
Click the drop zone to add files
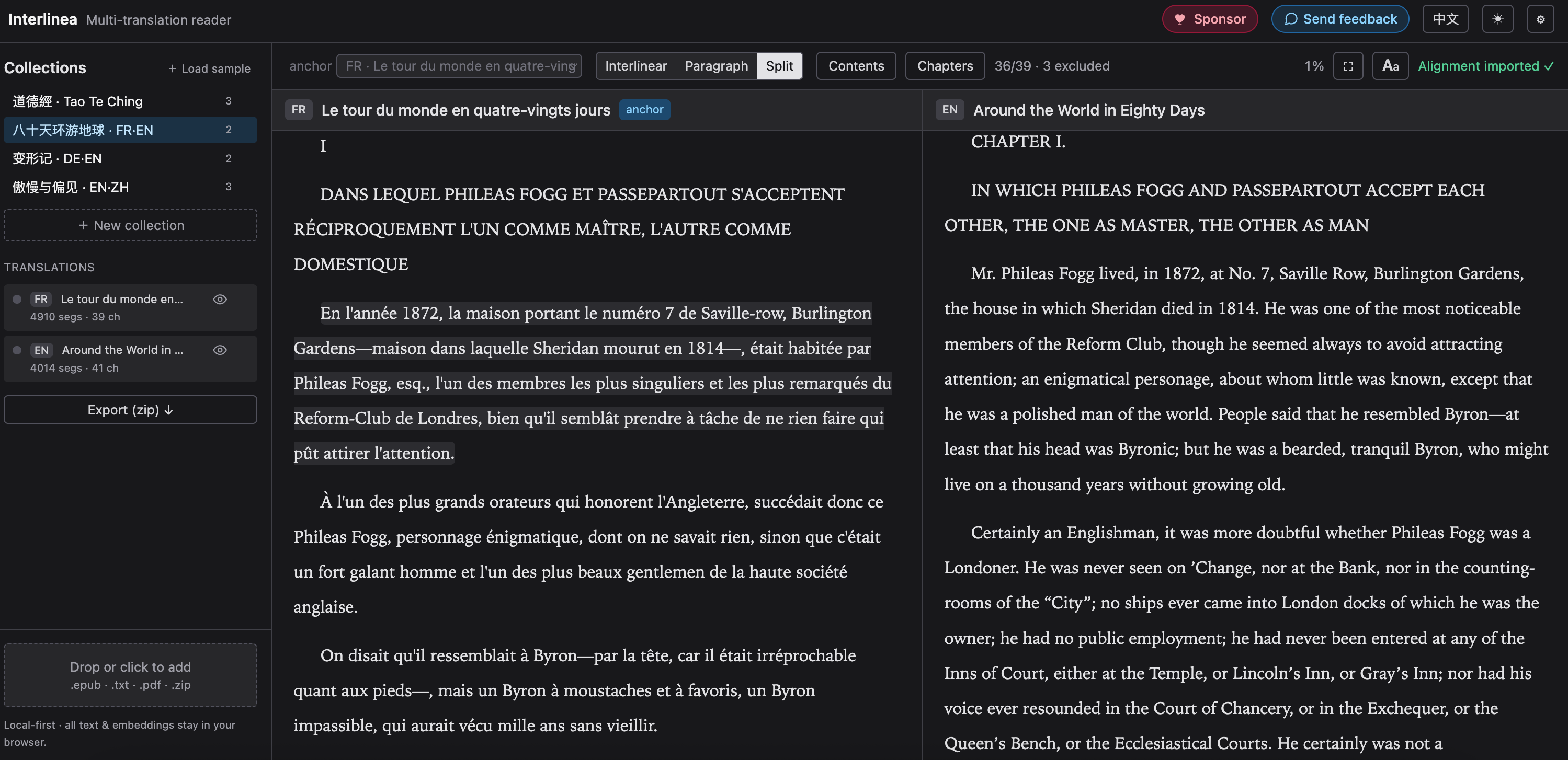(x=130, y=675)
